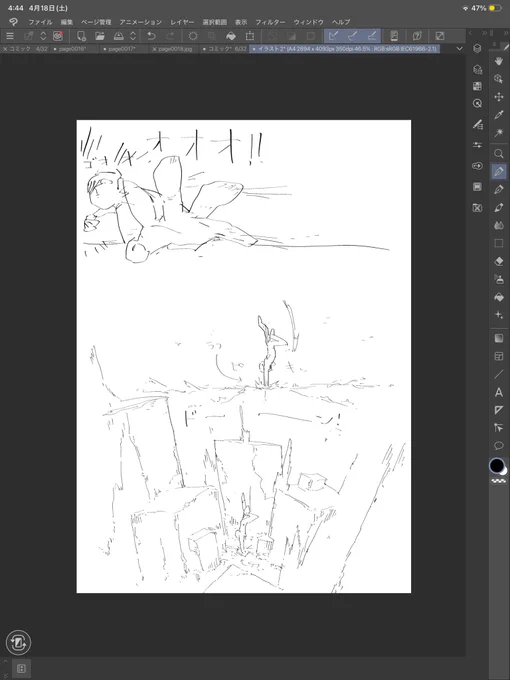Select the Text tool
The image size is (510, 680).
point(499,392)
